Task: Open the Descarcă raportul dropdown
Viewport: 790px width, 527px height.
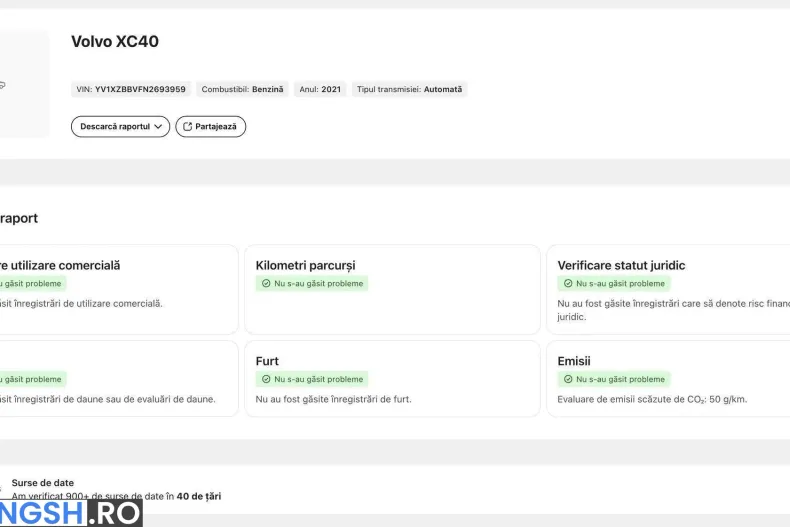Action: point(120,126)
